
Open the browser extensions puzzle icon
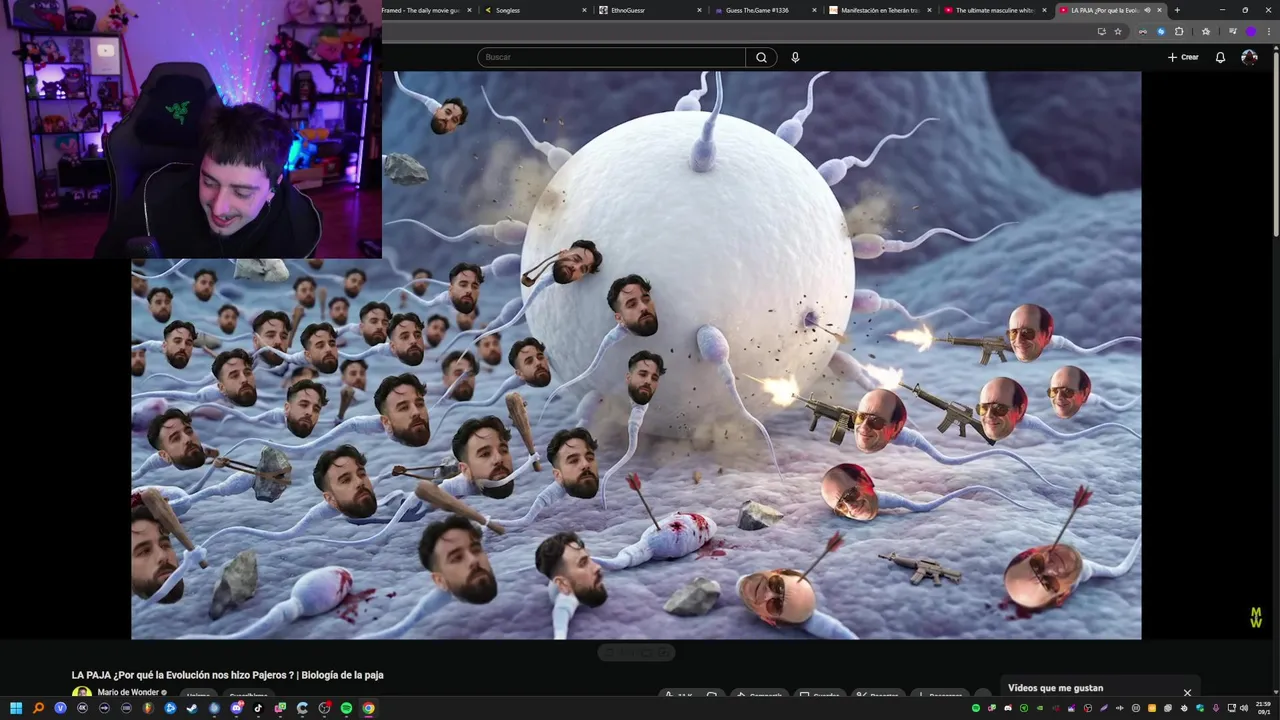point(1179,31)
